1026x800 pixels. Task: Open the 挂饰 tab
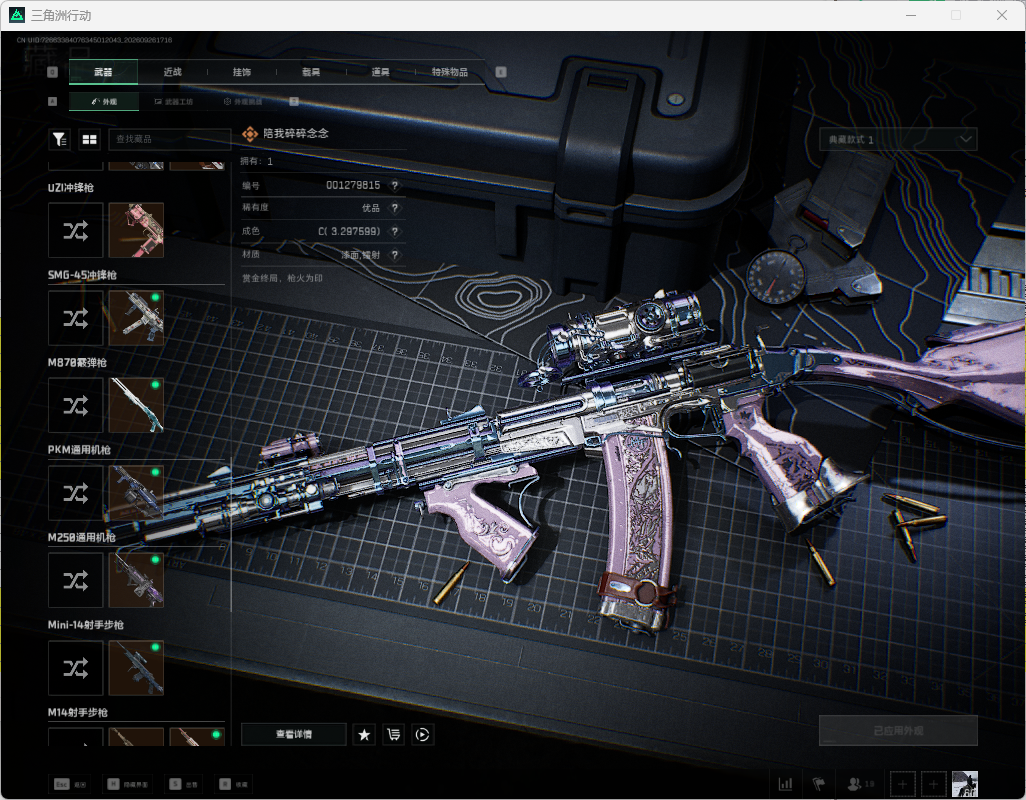(242, 72)
